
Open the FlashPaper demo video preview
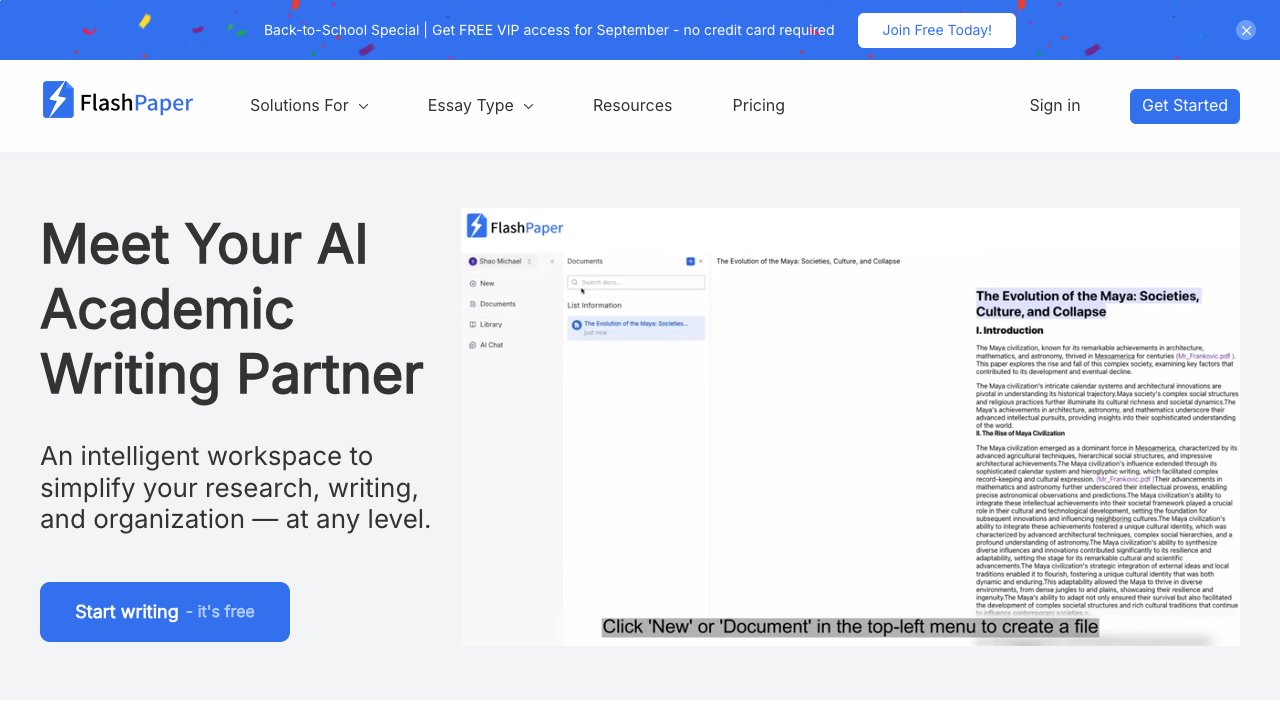click(x=850, y=427)
